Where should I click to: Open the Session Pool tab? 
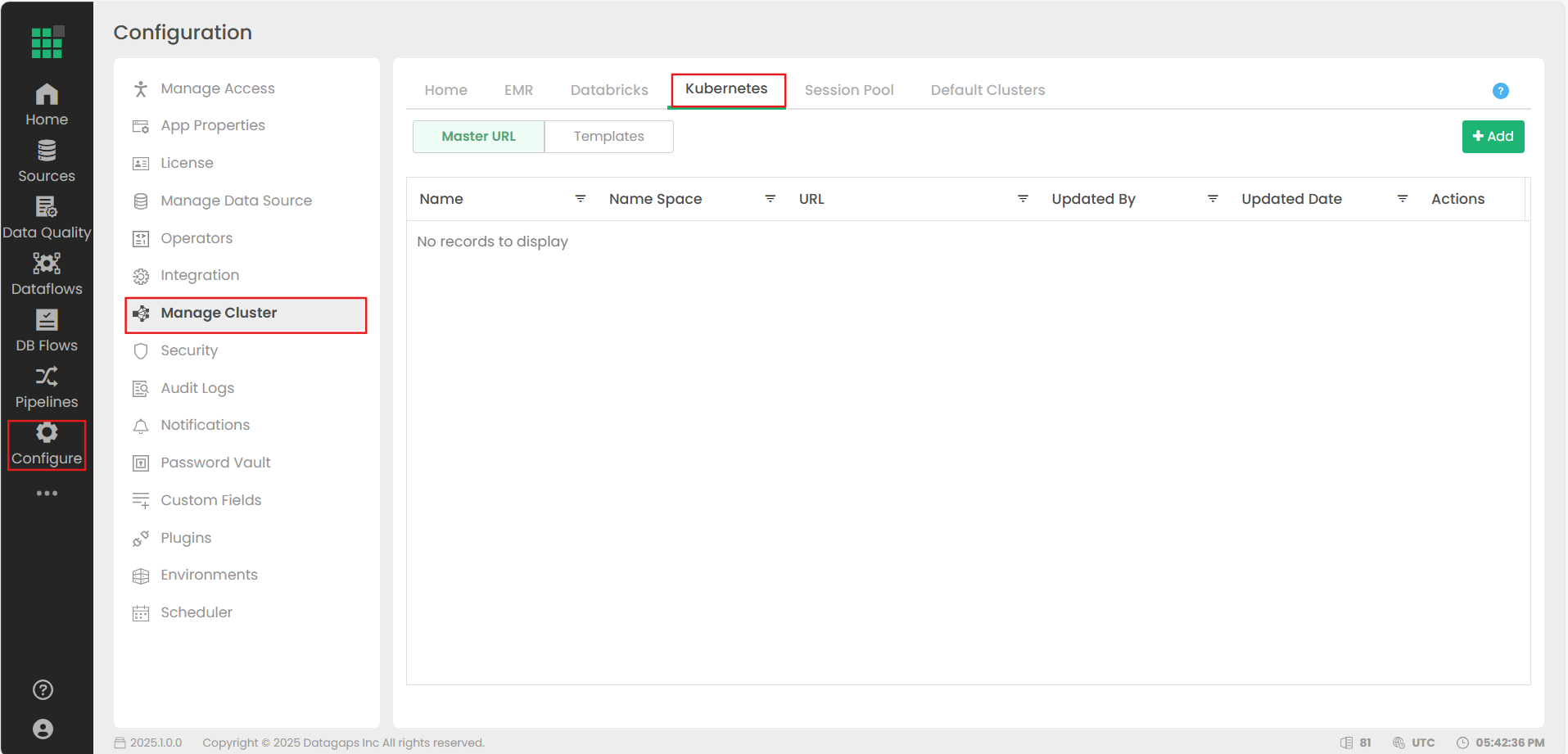coord(848,90)
